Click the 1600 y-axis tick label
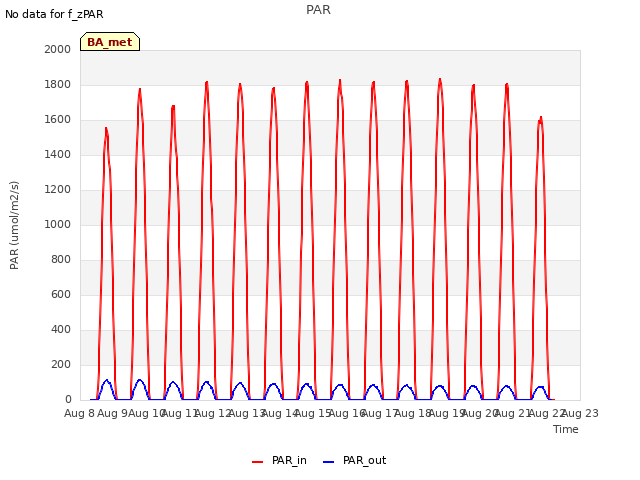 [x=58, y=120]
